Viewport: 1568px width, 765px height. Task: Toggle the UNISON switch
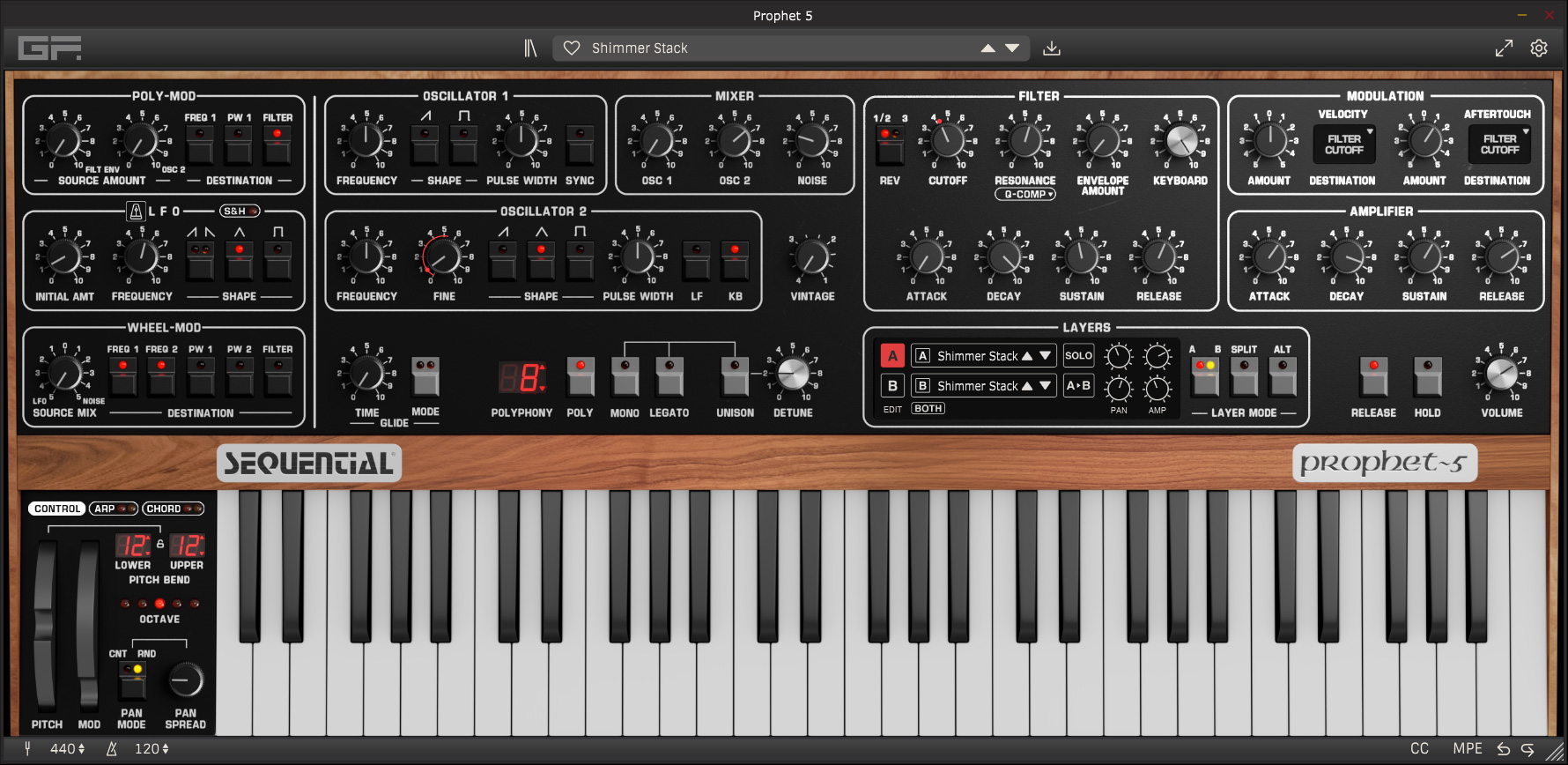coord(735,377)
